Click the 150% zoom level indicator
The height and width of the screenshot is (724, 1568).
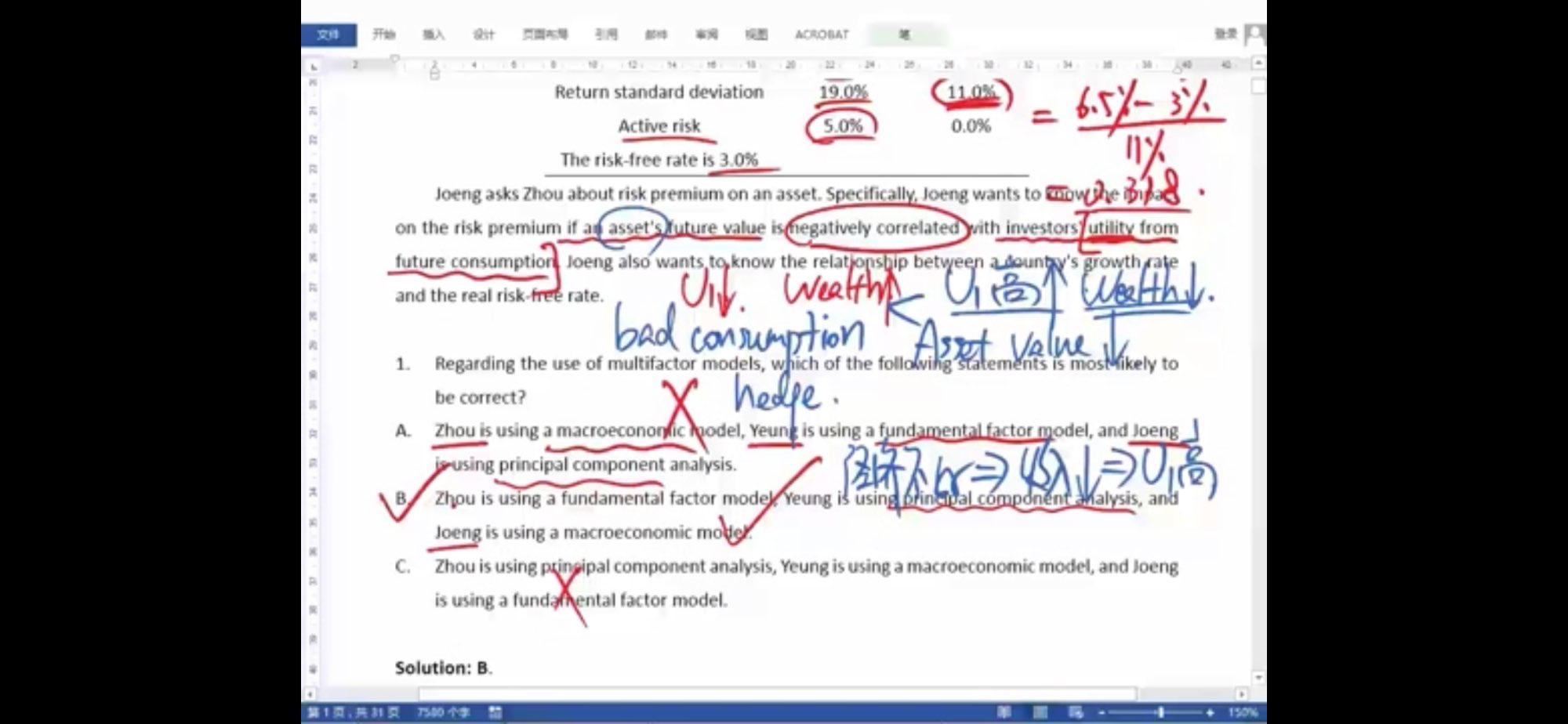1242,712
